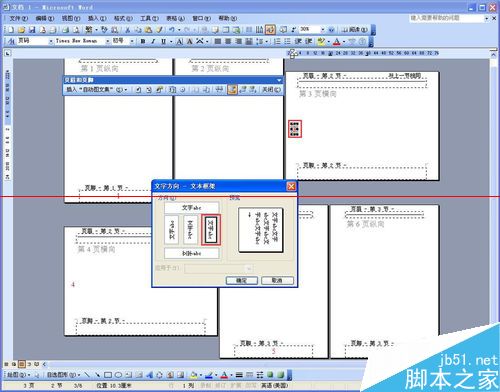Click the Fill Color bucket on the Drawing toolbar

[194, 375]
